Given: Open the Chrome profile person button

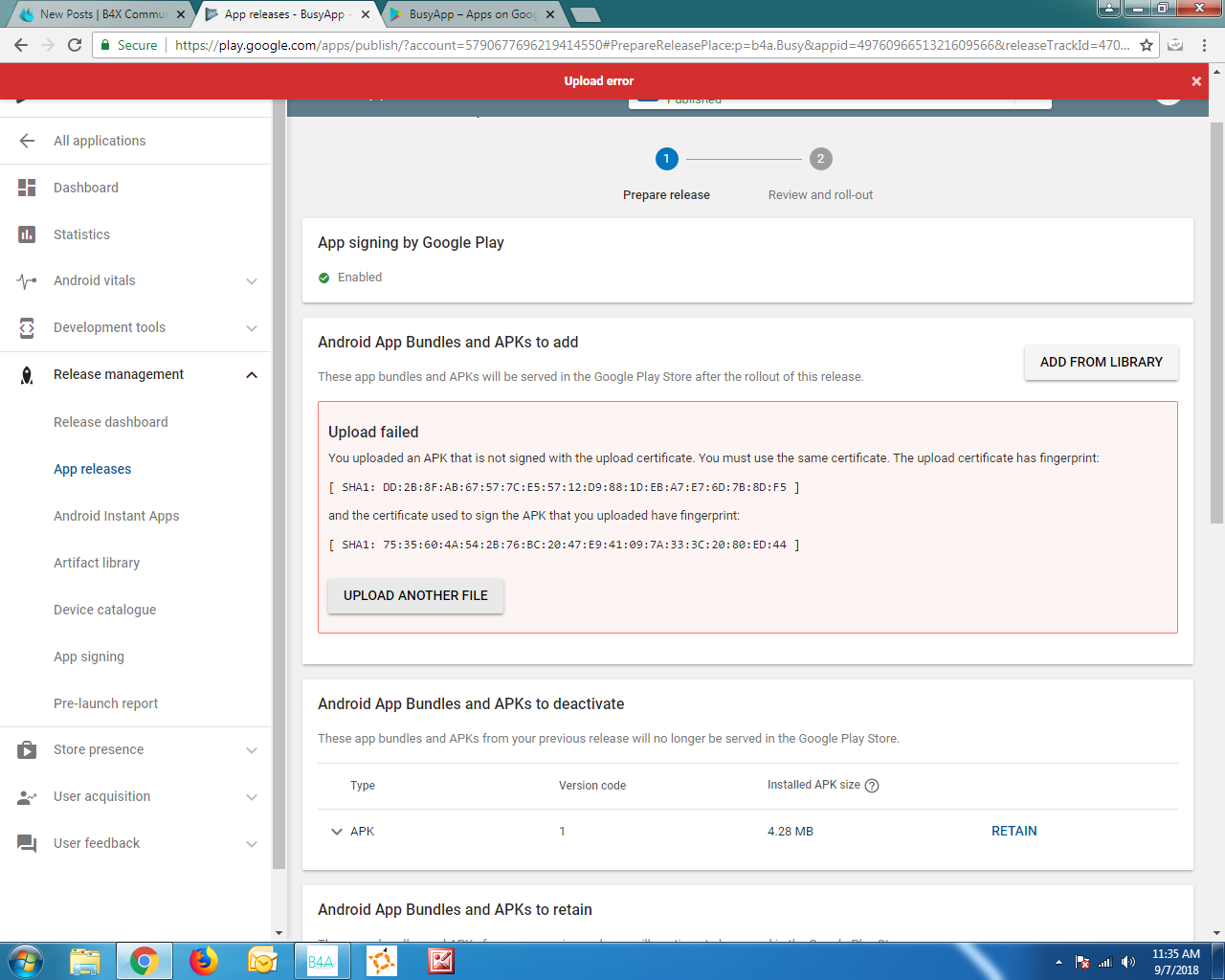Looking at the screenshot, I should coord(1108,9).
